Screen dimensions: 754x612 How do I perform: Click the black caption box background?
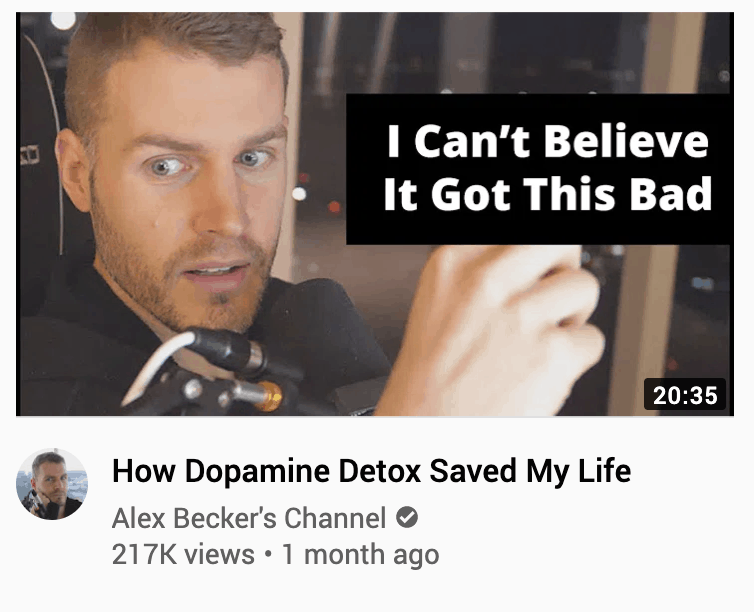point(540,169)
